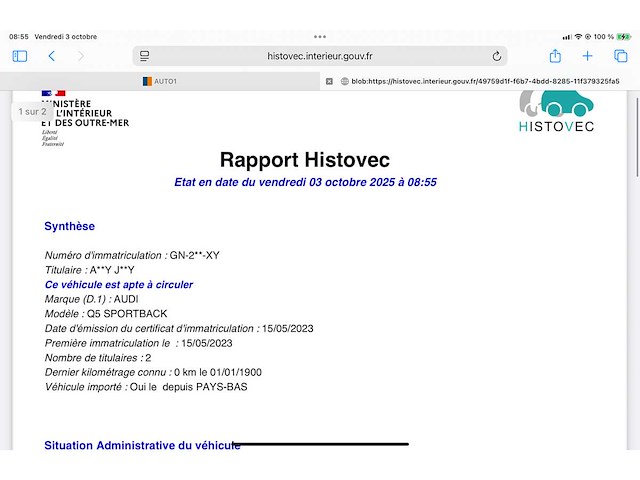Screen dimensions: 640x480
Task: Close the blob Histovec tab
Action: [329, 81]
